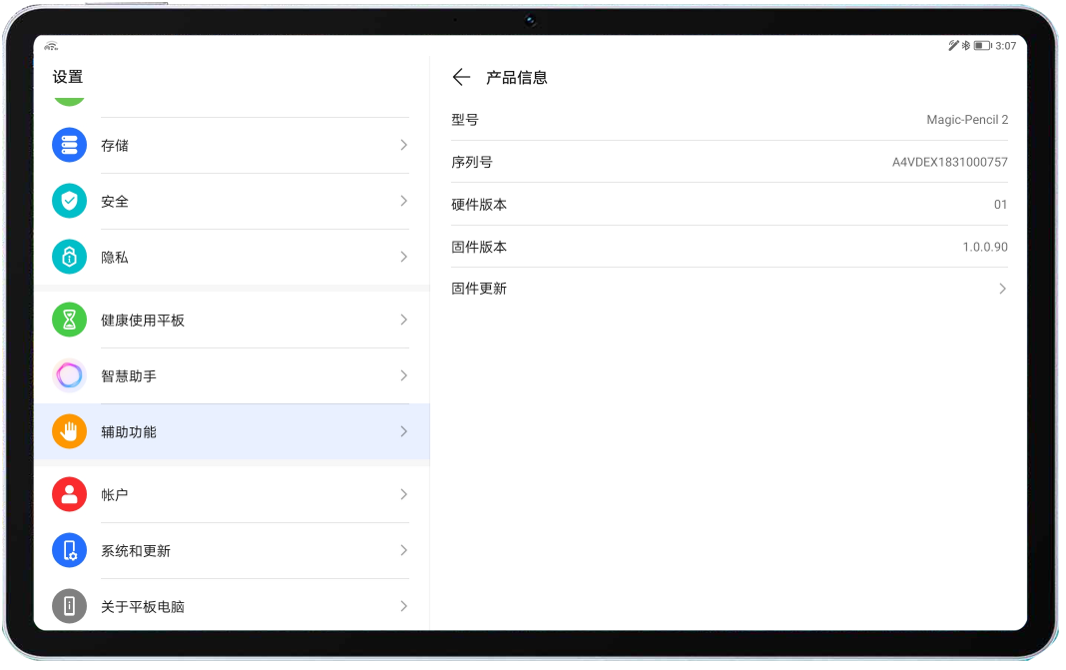Click the smart assistant (智慧助手) ring icon

[x=69, y=376]
